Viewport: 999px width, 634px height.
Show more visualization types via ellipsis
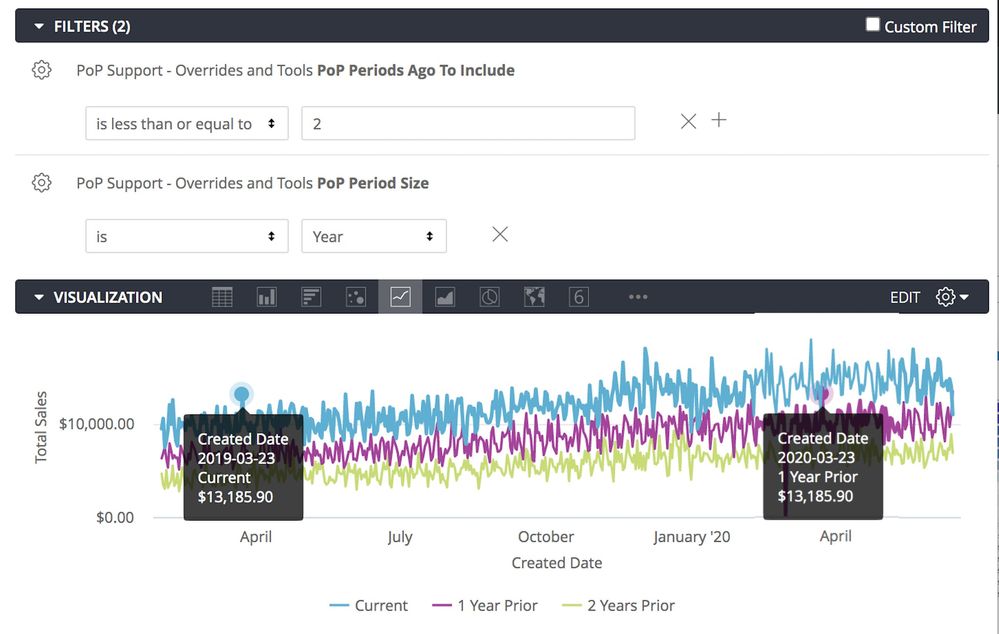pos(638,297)
